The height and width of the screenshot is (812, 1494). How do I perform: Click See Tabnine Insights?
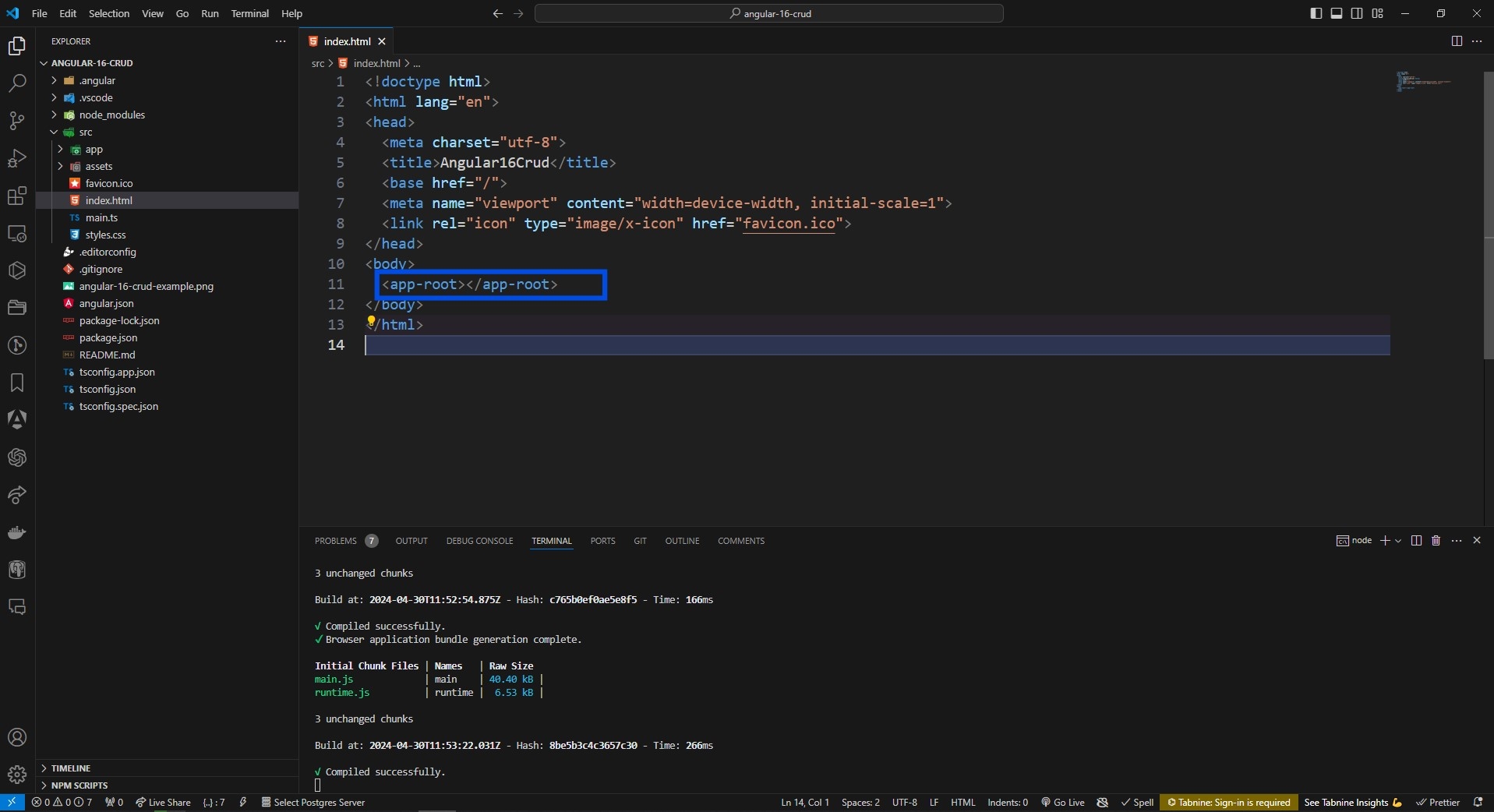[x=1353, y=803]
